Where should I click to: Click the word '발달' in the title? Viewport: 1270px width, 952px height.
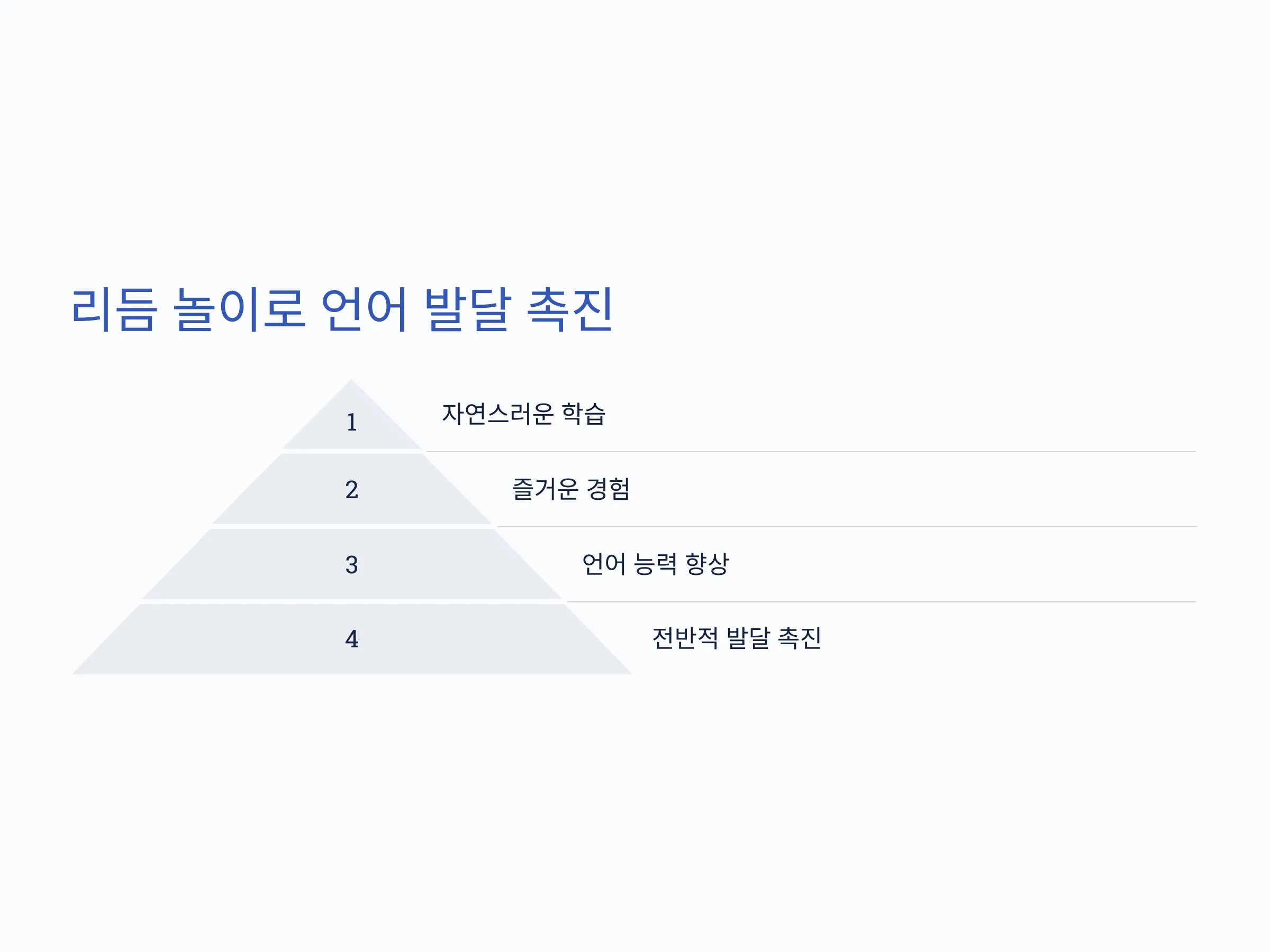467,309
